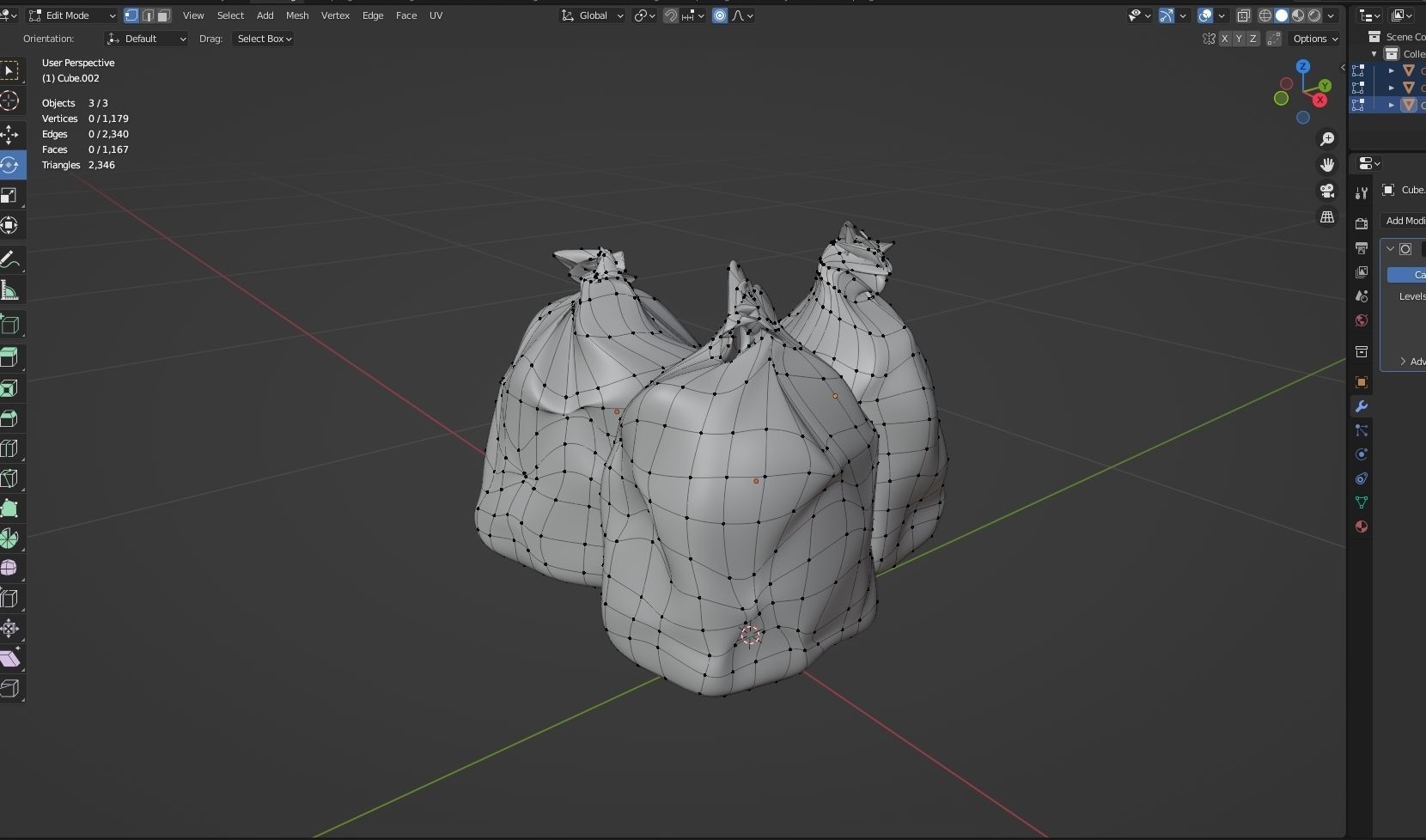Select the Poly Build tool
This screenshot has width=1426, height=840.
(9, 508)
